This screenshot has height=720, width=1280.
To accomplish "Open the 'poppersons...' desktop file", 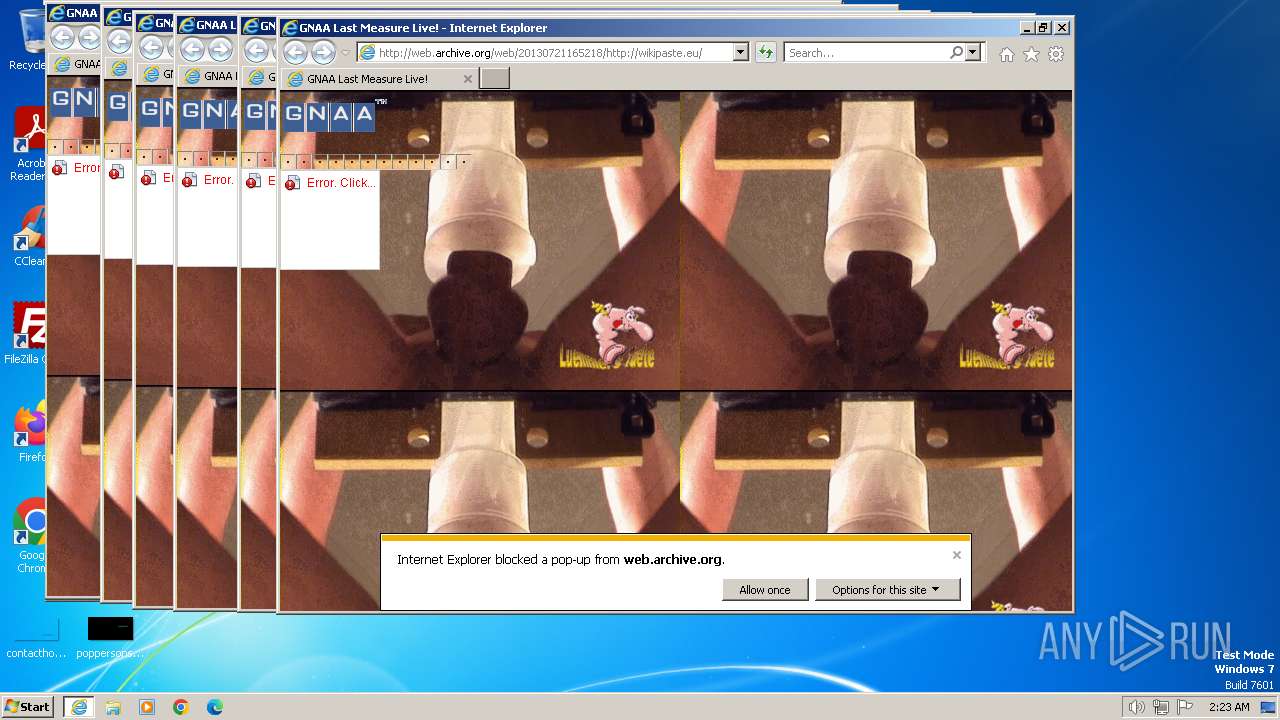I will pyautogui.click(x=110, y=638).
